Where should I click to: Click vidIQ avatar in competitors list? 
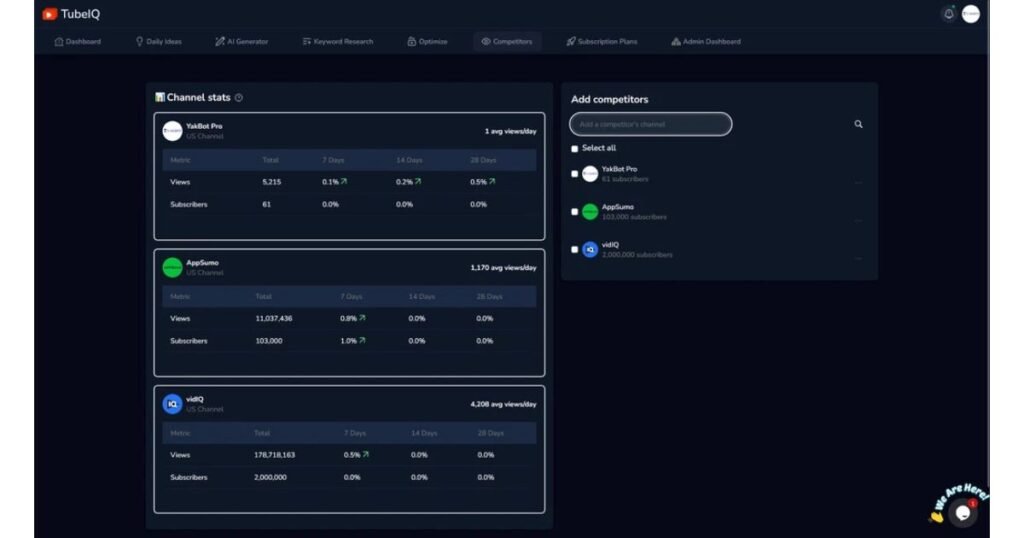[x=590, y=249]
